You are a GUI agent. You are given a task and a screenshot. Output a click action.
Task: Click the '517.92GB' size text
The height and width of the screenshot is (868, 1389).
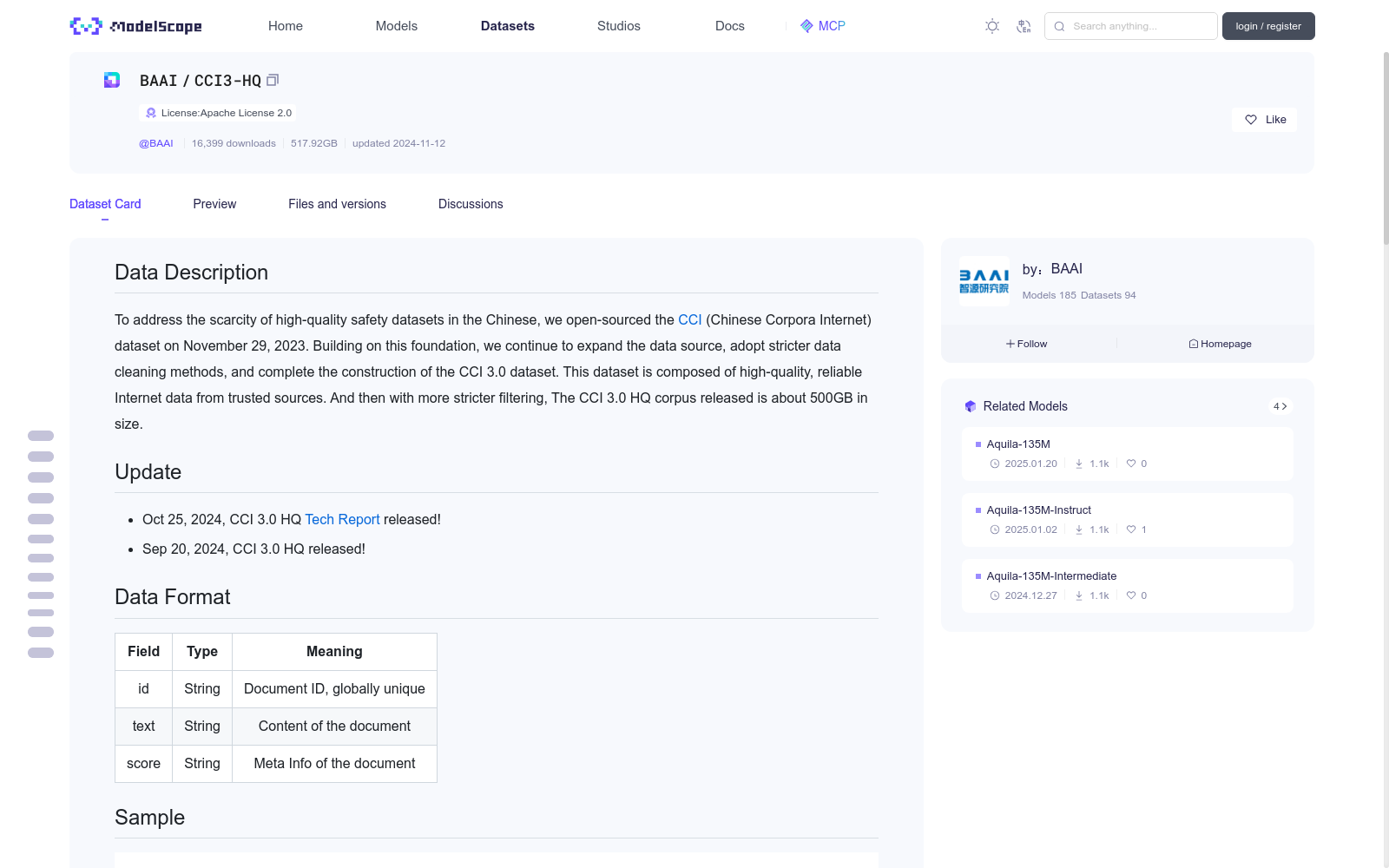[314, 143]
